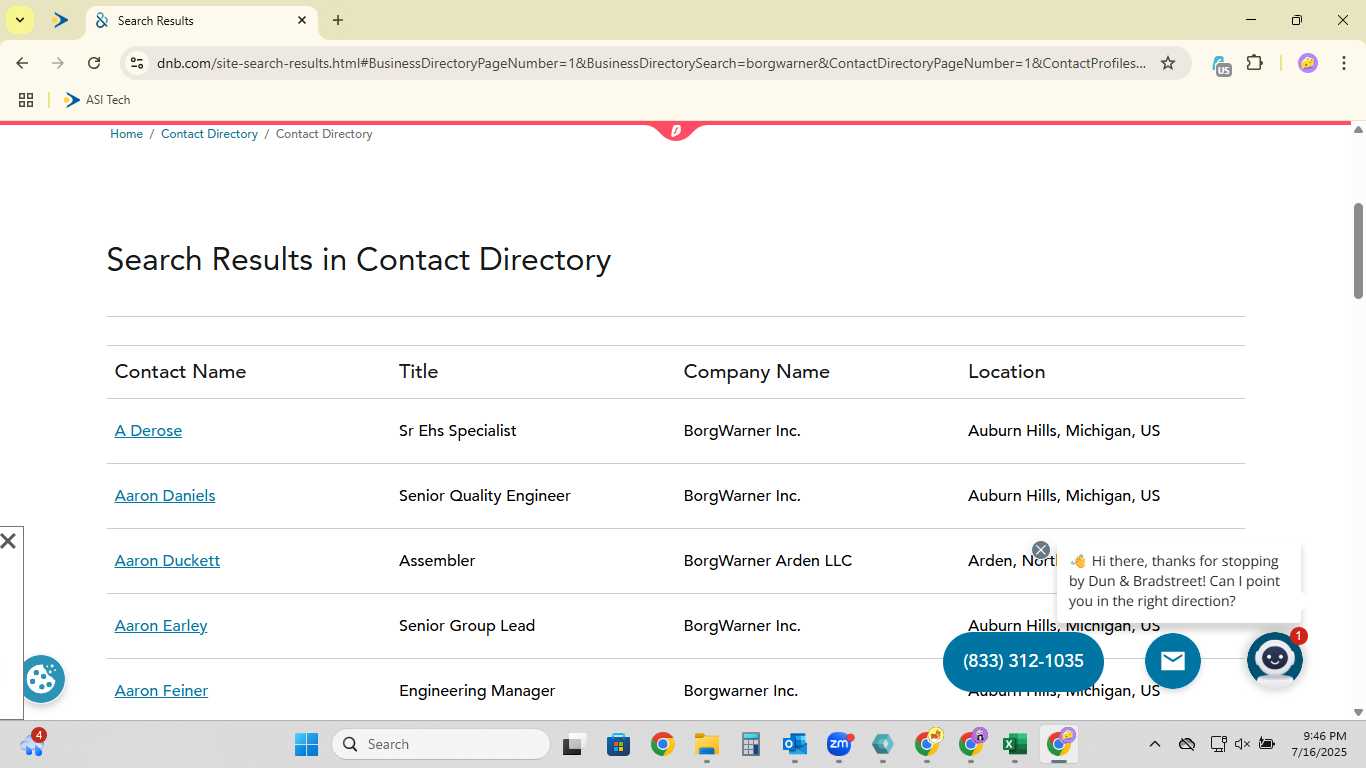Open Calculator from taskbar
Image resolution: width=1366 pixels, height=768 pixels.
[x=751, y=744]
